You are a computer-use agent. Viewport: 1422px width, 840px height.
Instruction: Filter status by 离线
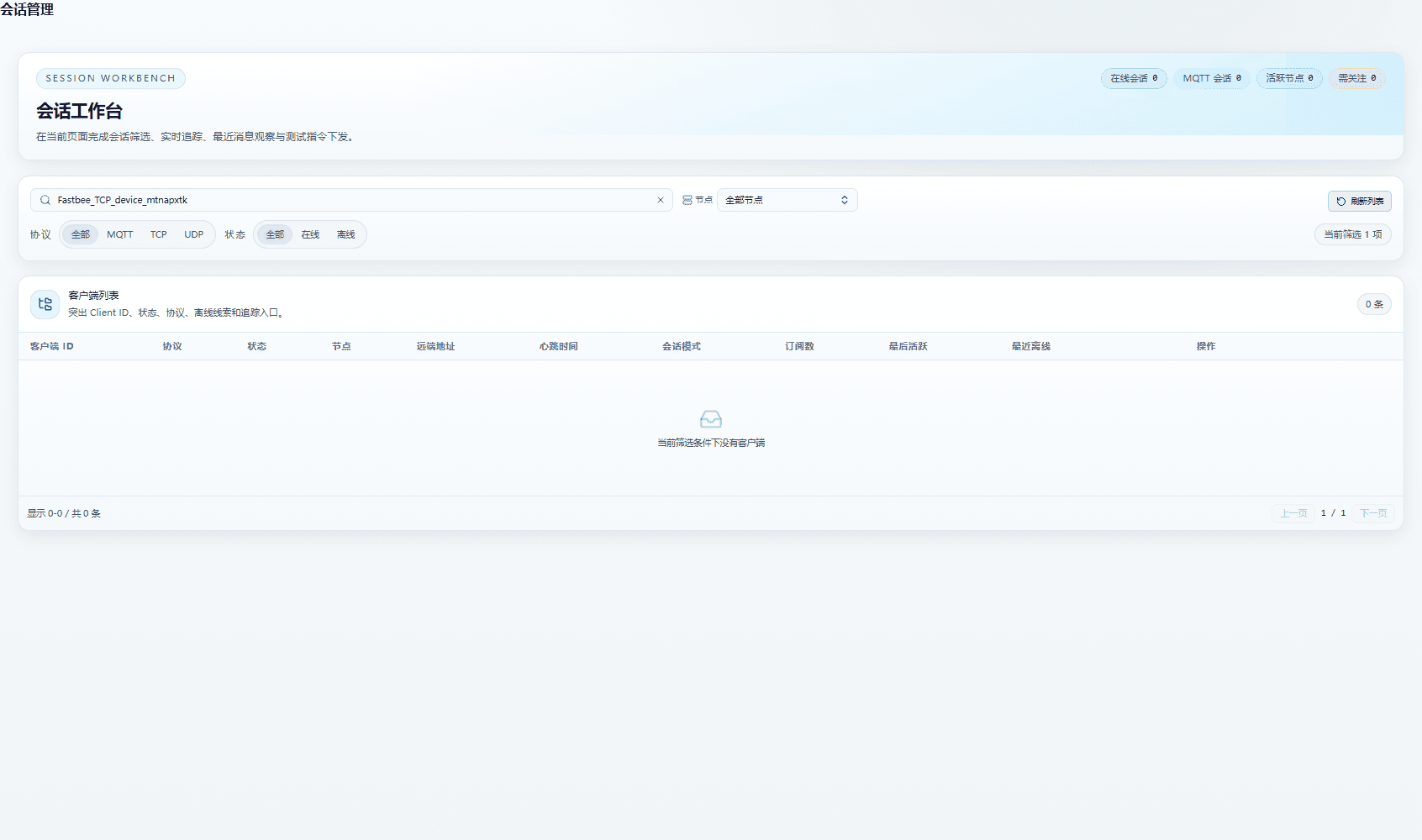(x=346, y=234)
